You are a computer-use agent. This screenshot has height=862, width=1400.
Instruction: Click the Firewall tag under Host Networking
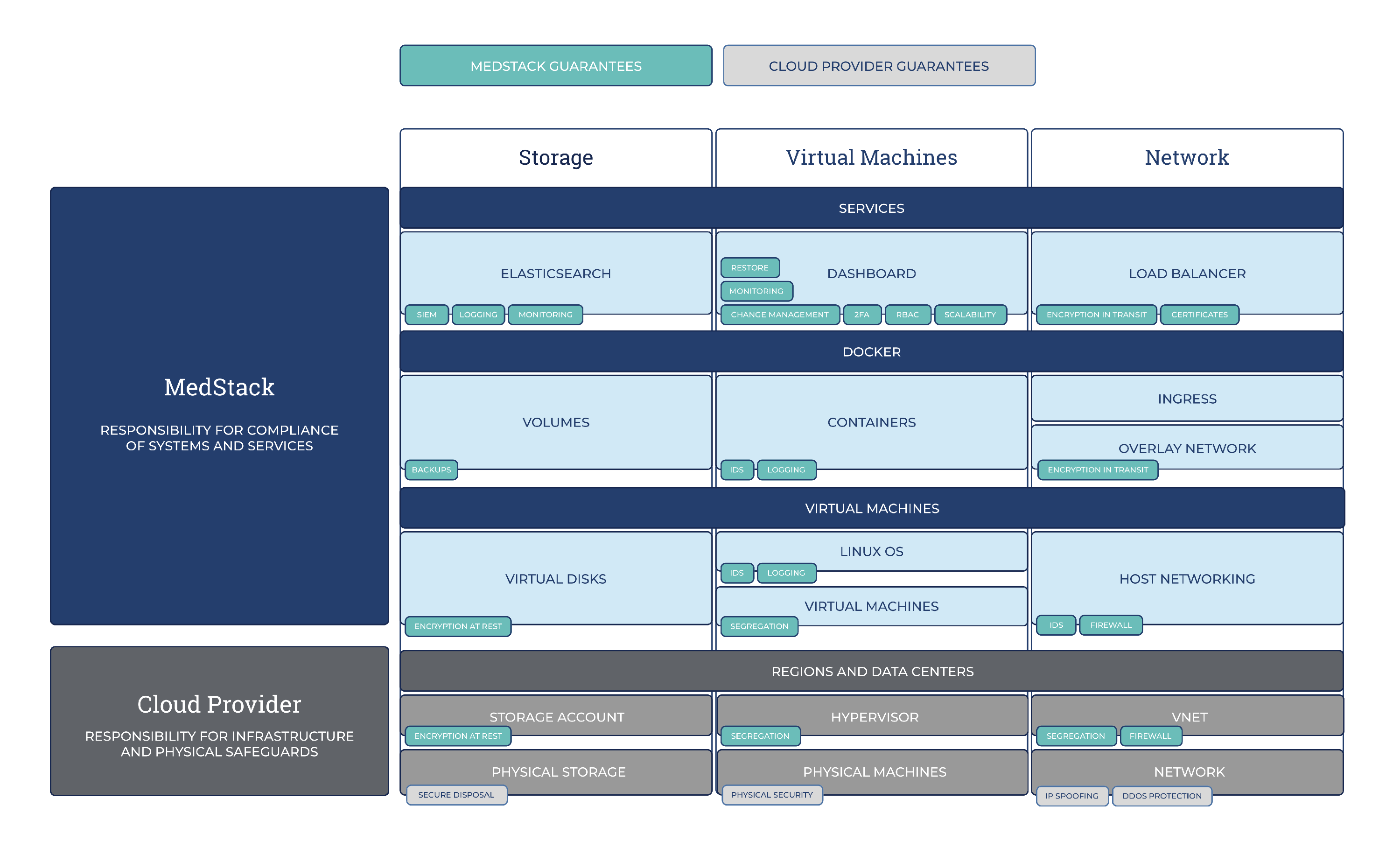coord(1110,625)
